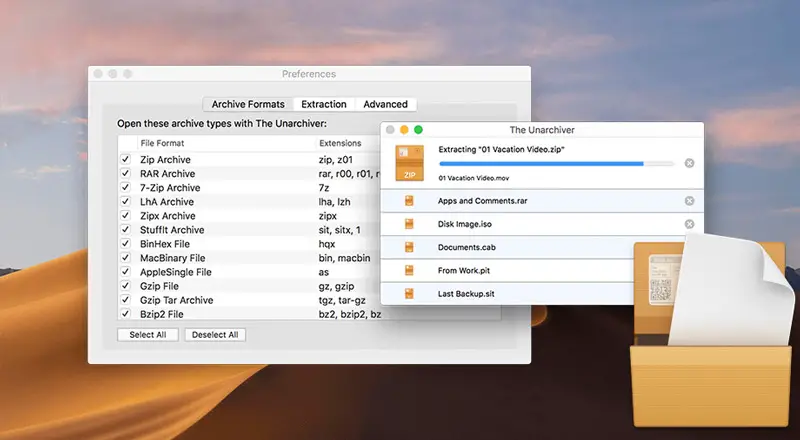Click the BinHex File format name
The height and width of the screenshot is (440, 800).
pyautogui.click(x=165, y=244)
